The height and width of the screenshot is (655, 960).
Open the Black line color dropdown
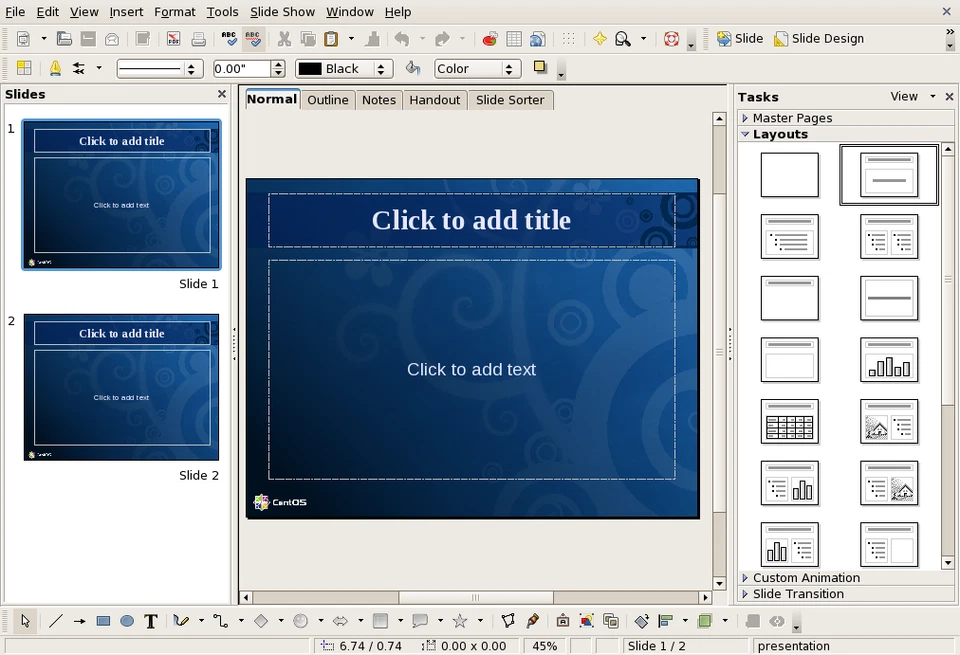(381, 69)
